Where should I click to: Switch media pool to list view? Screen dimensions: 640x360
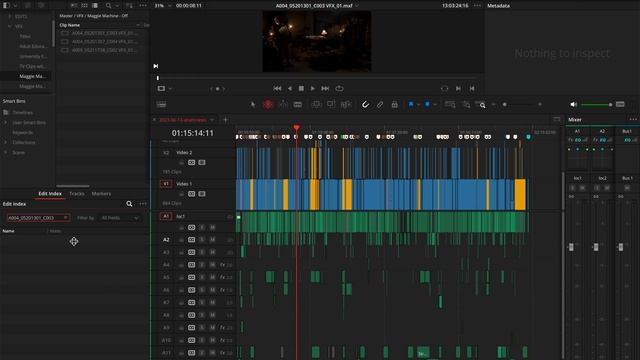coord(95,6)
